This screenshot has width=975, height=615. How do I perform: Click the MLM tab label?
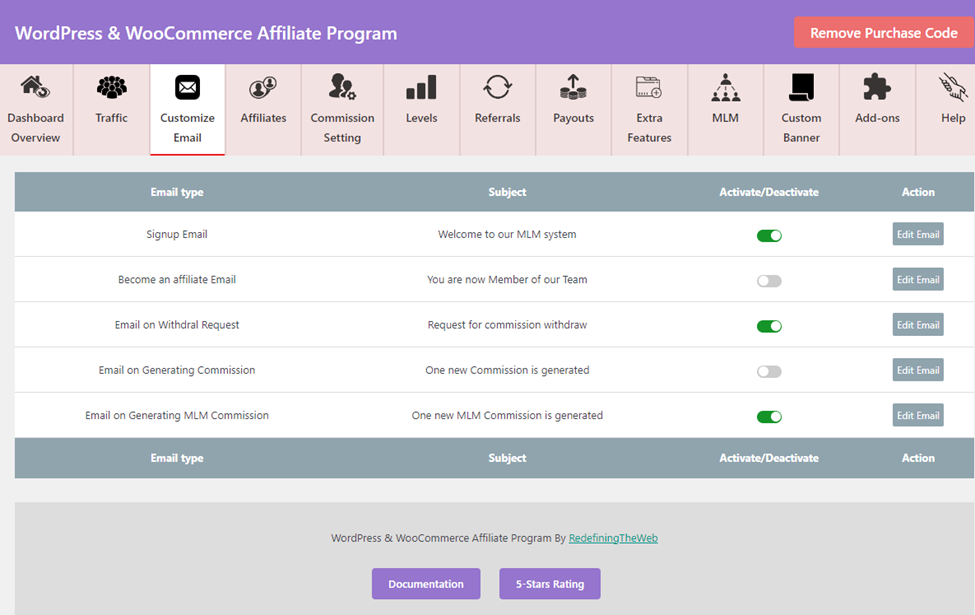click(725, 118)
